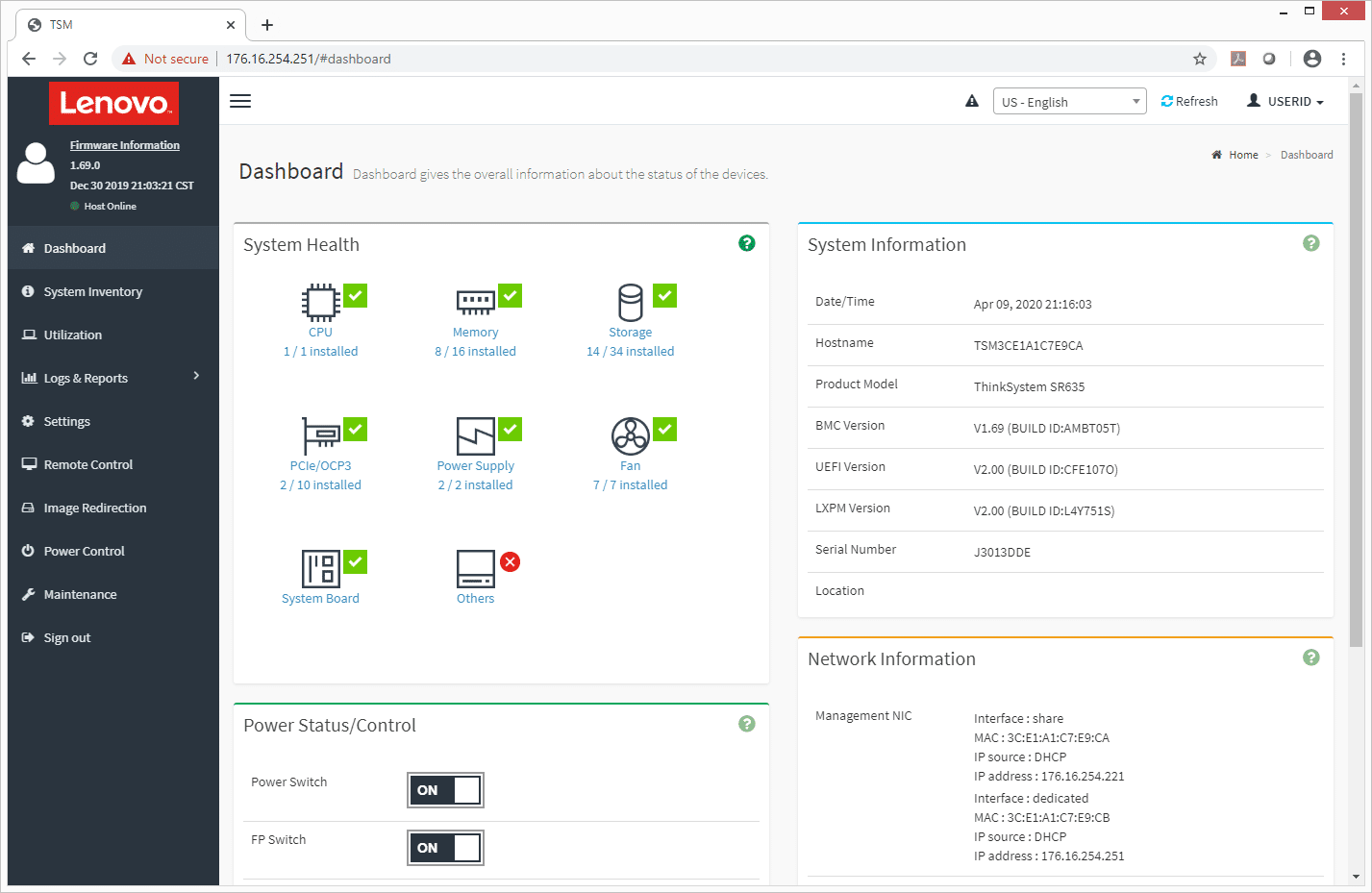Click the 8 / 16 installed Memory link
Image resolution: width=1372 pixels, height=893 pixels.
pyautogui.click(x=475, y=352)
